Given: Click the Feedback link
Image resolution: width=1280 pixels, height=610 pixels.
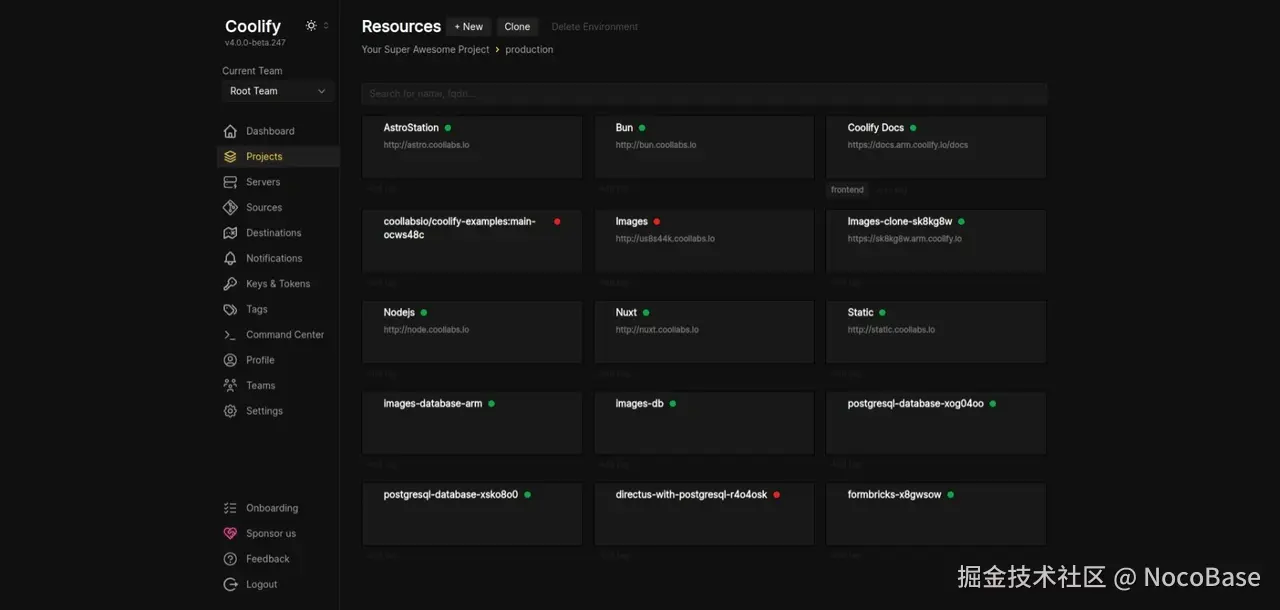Looking at the screenshot, I should pos(278,559).
